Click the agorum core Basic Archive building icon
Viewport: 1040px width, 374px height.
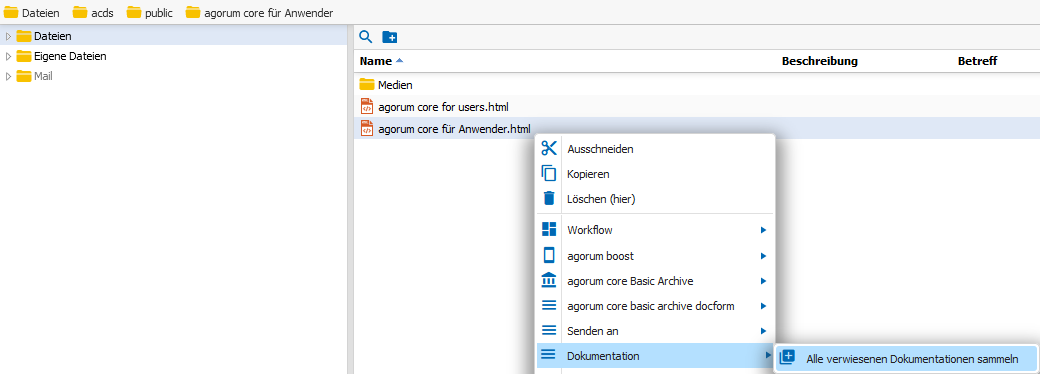click(x=549, y=281)
